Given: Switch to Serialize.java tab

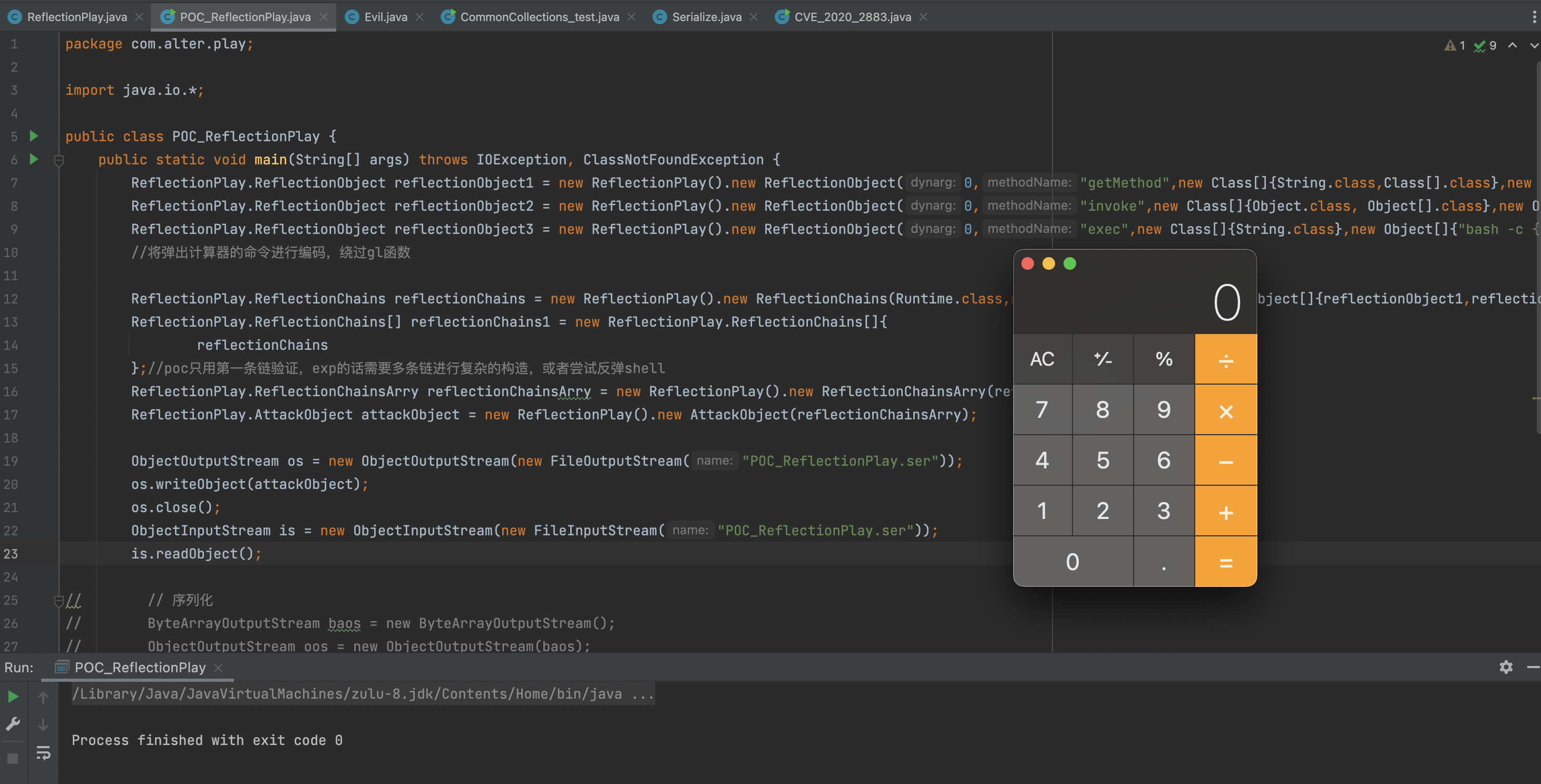Looking at the screenshot, I should point(707,17).
